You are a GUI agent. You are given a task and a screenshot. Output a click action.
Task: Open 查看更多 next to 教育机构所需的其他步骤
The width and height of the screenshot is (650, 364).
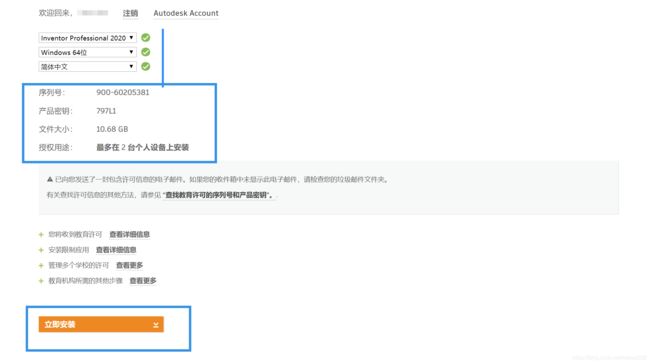[x=143, y=280]
